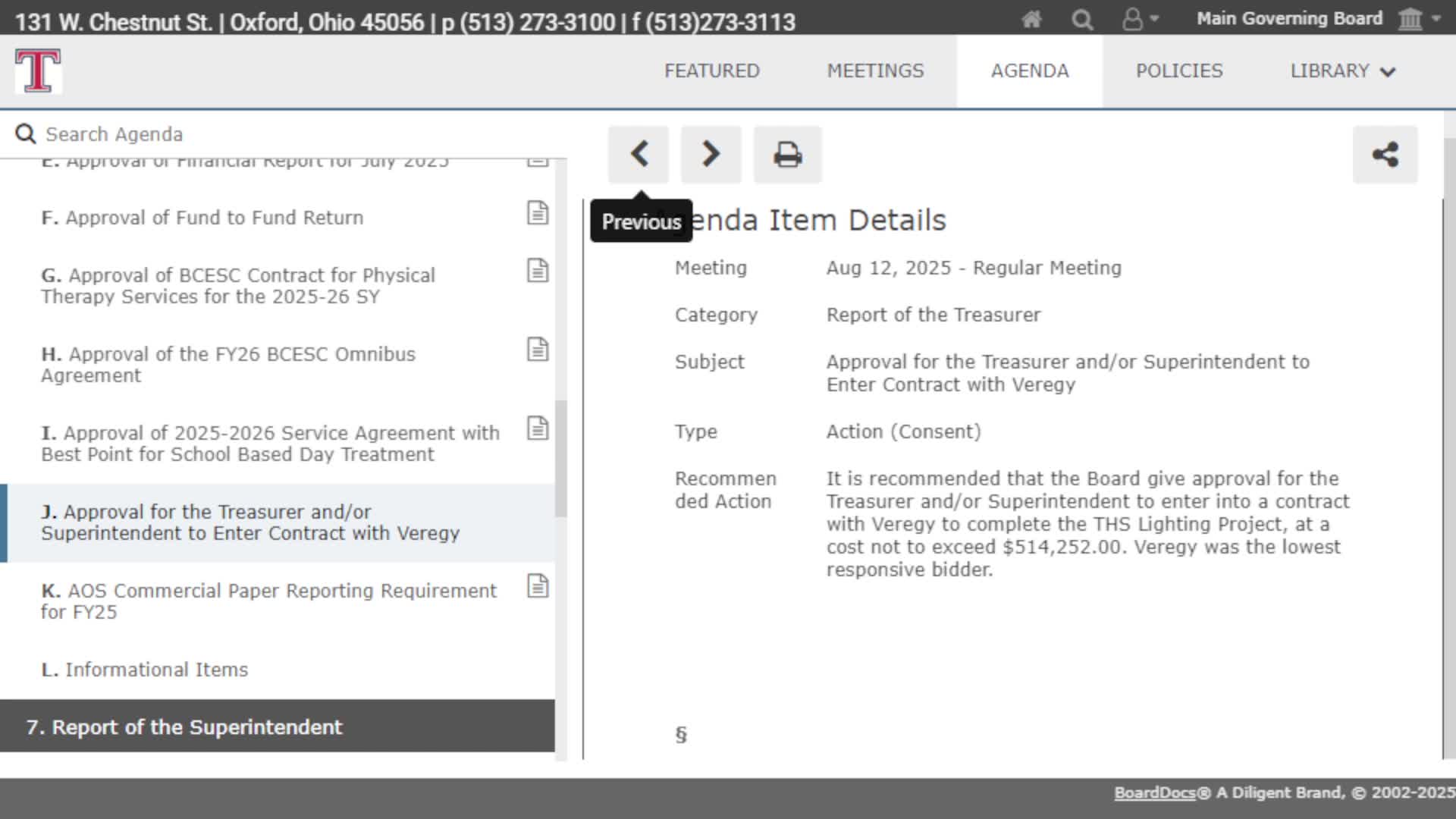This screenshot has width=1456, height=819.
Task: Click the Report of the Treasurer category value
Action: pos(934,315)
